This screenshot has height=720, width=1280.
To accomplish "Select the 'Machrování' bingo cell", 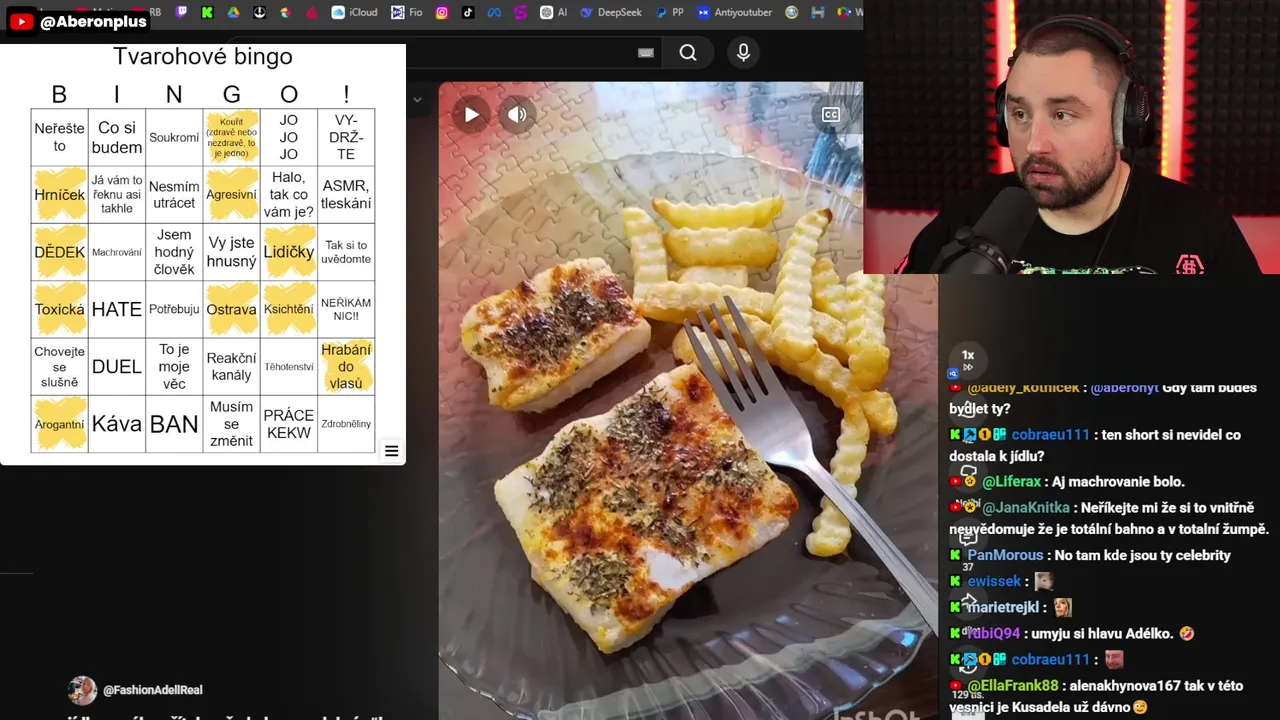I will coord(117,252).
